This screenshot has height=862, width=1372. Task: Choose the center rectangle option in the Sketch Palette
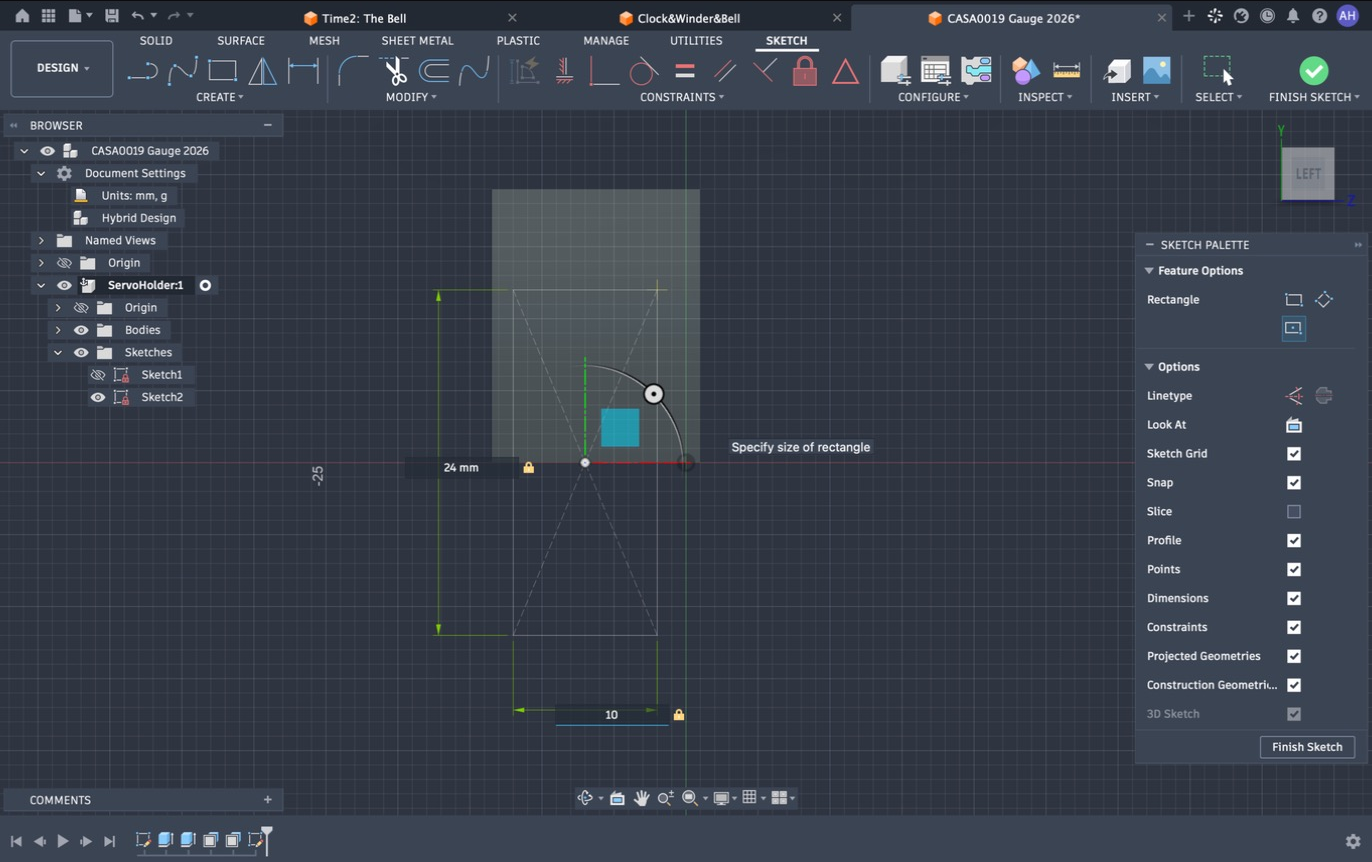click(1293, 328)
